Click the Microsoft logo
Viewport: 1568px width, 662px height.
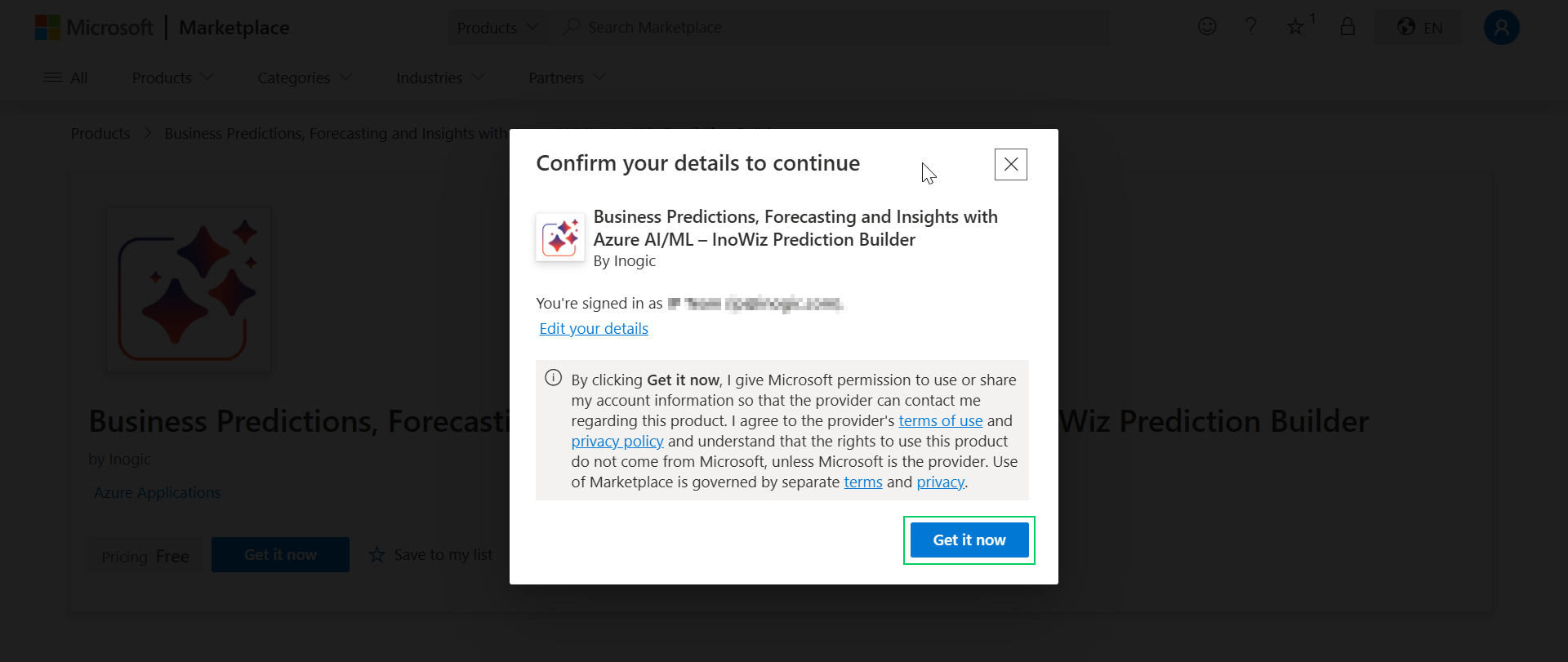click(48, 28)
